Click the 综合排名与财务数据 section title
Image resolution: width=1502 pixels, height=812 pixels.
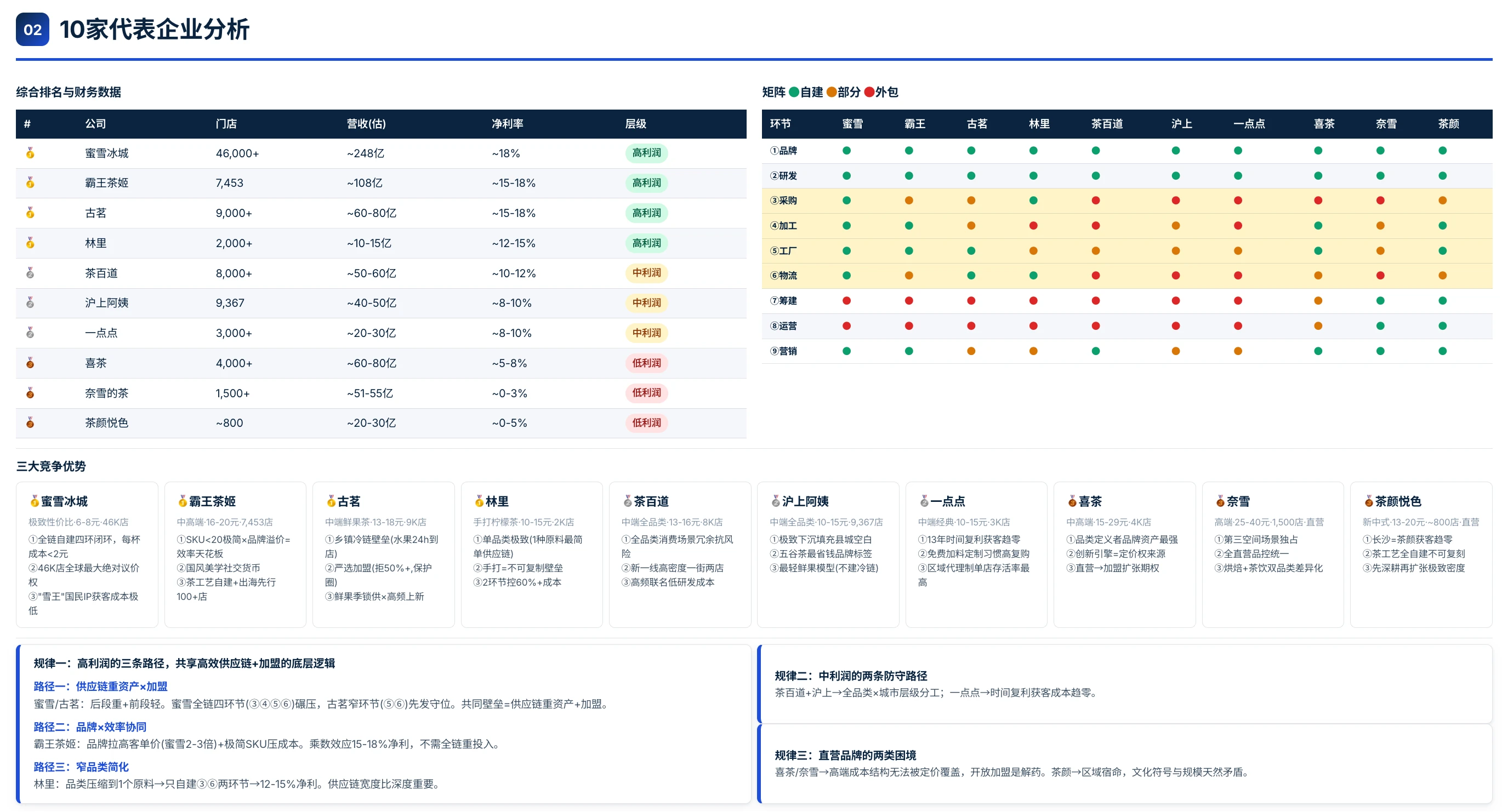click(69, 92)
